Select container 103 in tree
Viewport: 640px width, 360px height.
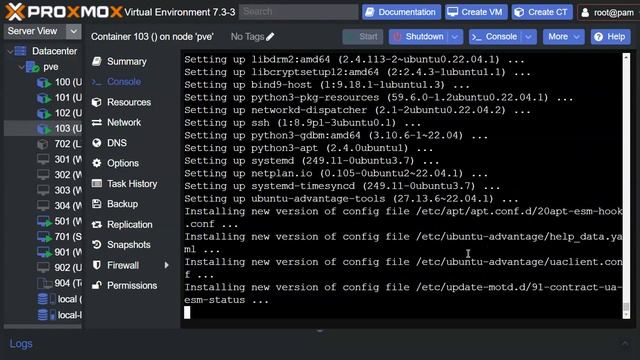point(43,129)
